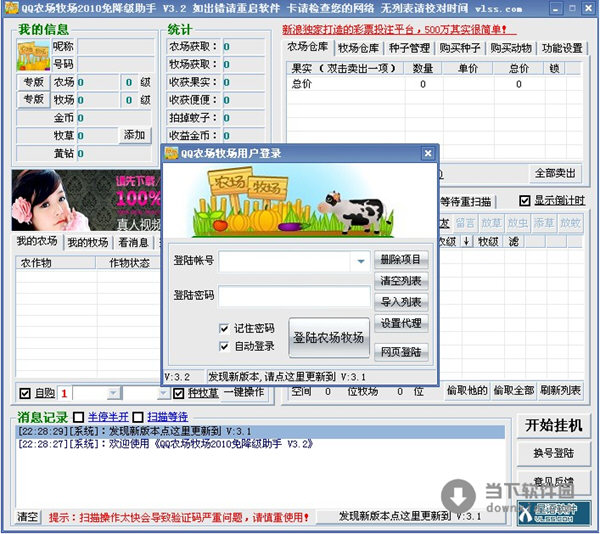Click the 登陆农场牧场 login button
Image resolution: width=600 pixels, height=534 pixels.
[329, 337]
